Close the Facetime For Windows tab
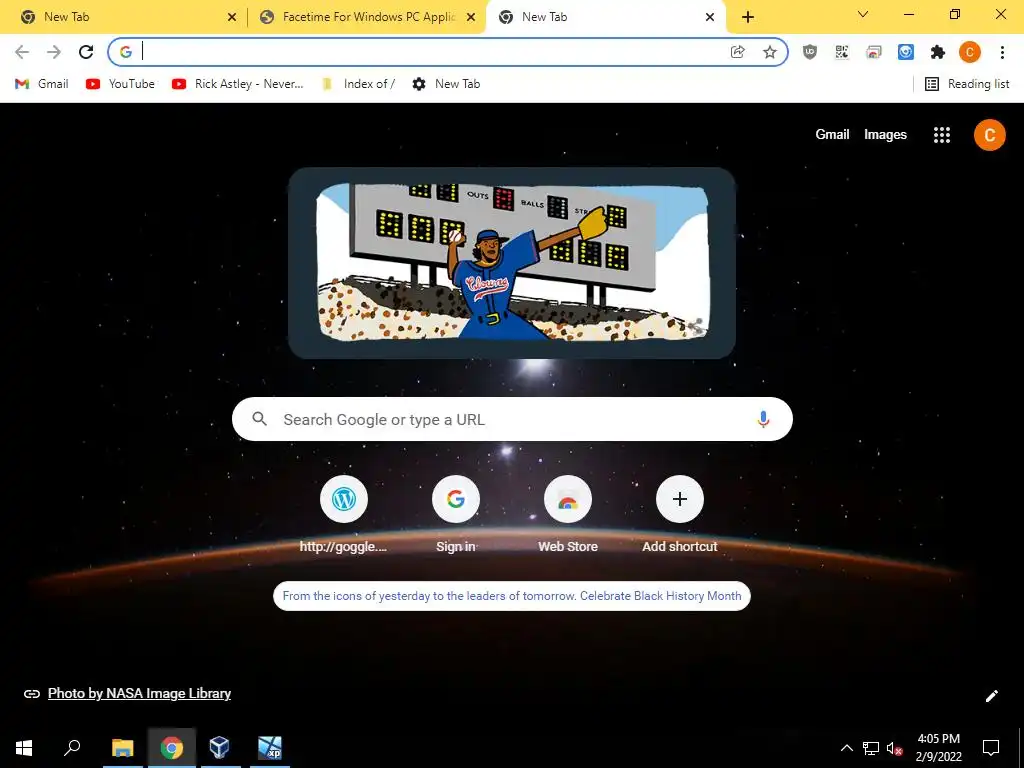This screenshot has width=1024, height=768. [471, 18]
